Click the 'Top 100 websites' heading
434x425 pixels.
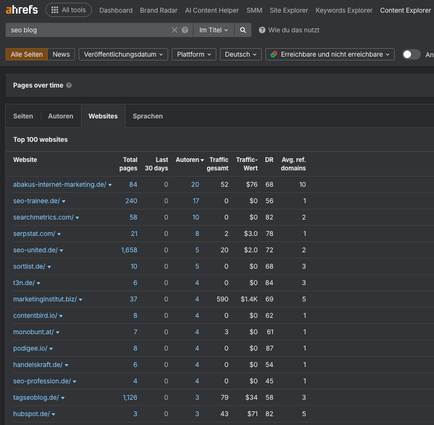coord(40,139)
